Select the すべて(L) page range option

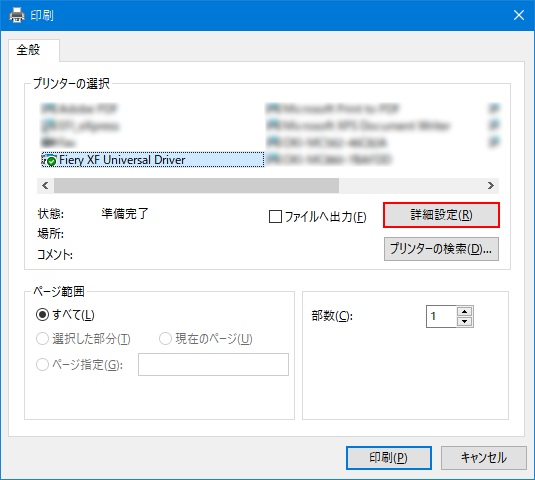(x=42, y=315)
